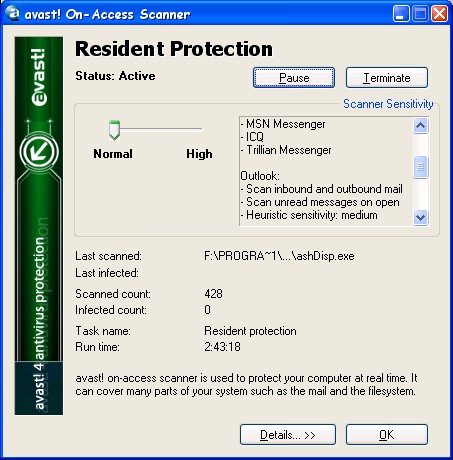Minimize the On-Access Scanner window

pos(401,14)
